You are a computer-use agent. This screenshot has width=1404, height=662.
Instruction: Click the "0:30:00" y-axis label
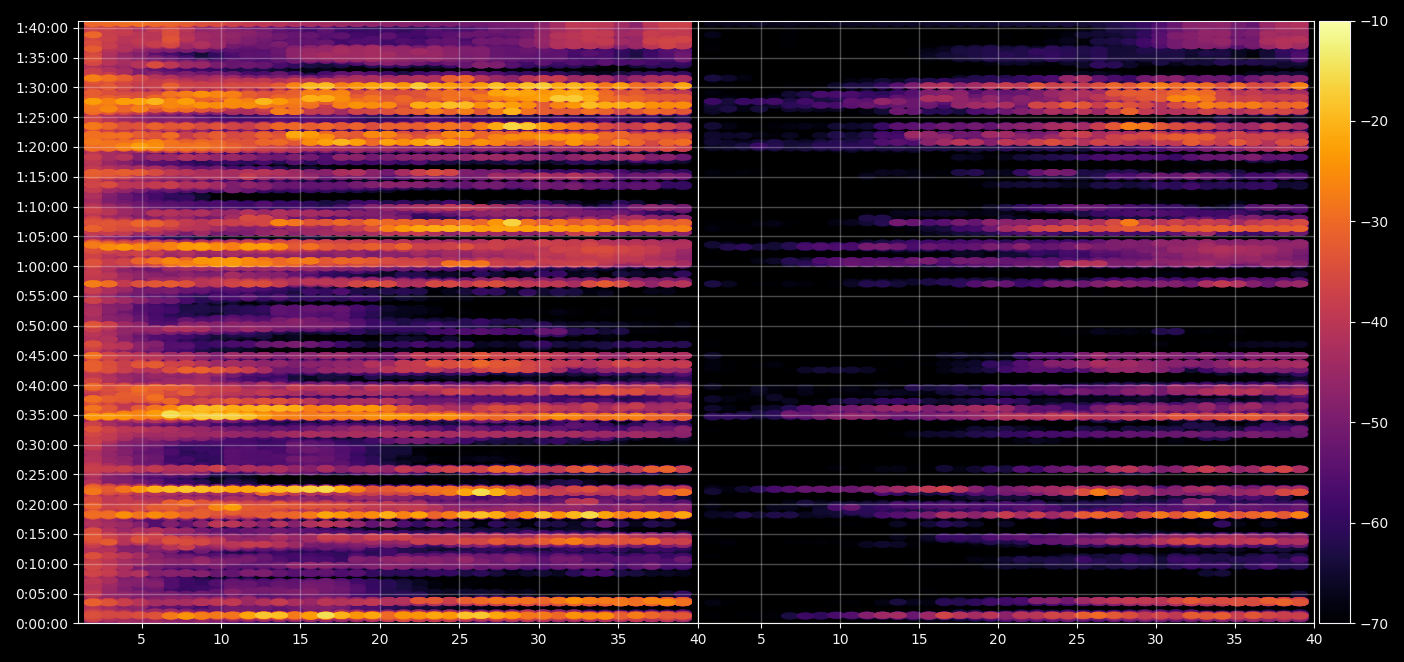tap(42, 445)
